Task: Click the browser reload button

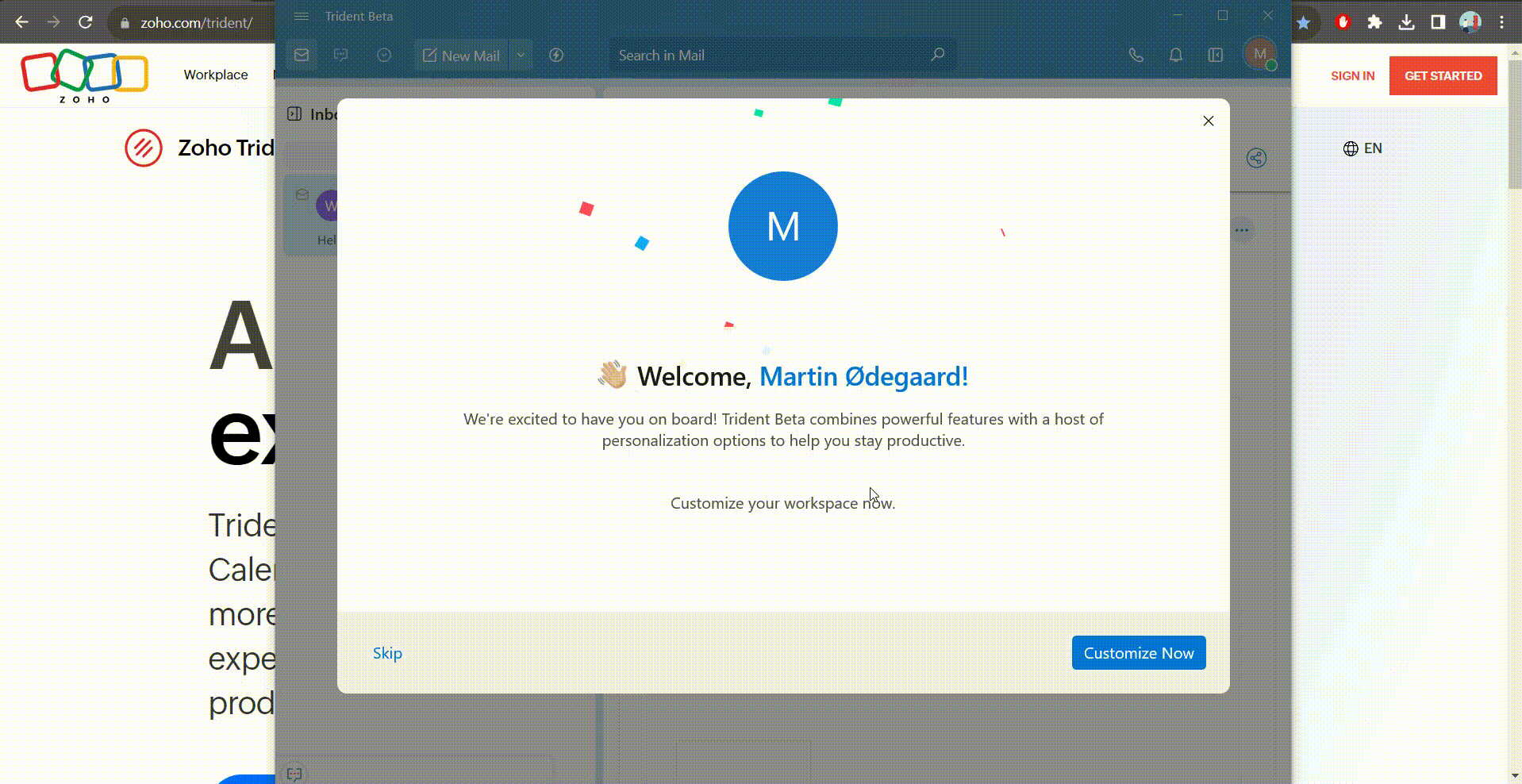Action: pos(86,22)
